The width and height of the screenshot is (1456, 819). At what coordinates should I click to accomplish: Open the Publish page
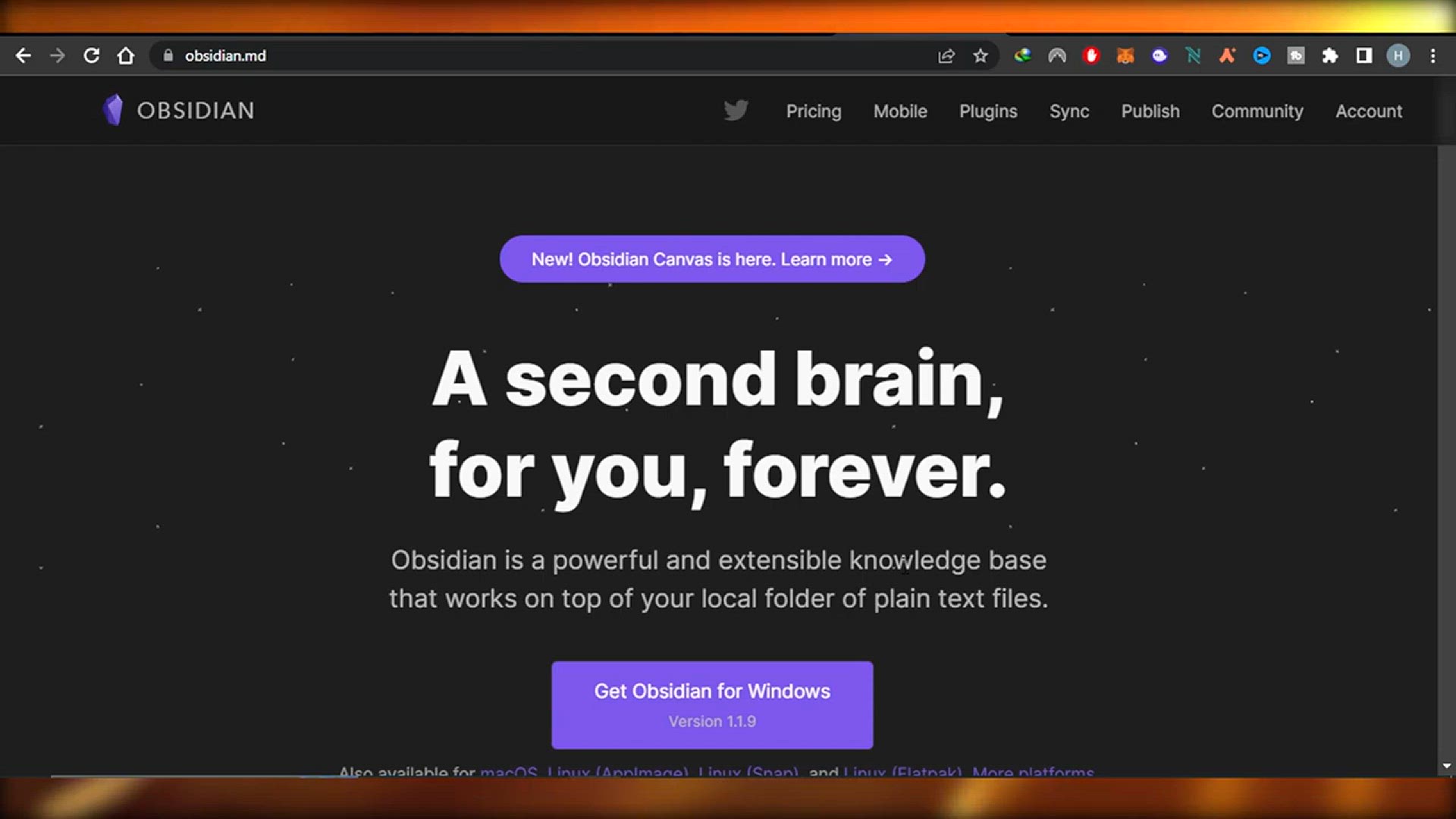pos(1150,111)
